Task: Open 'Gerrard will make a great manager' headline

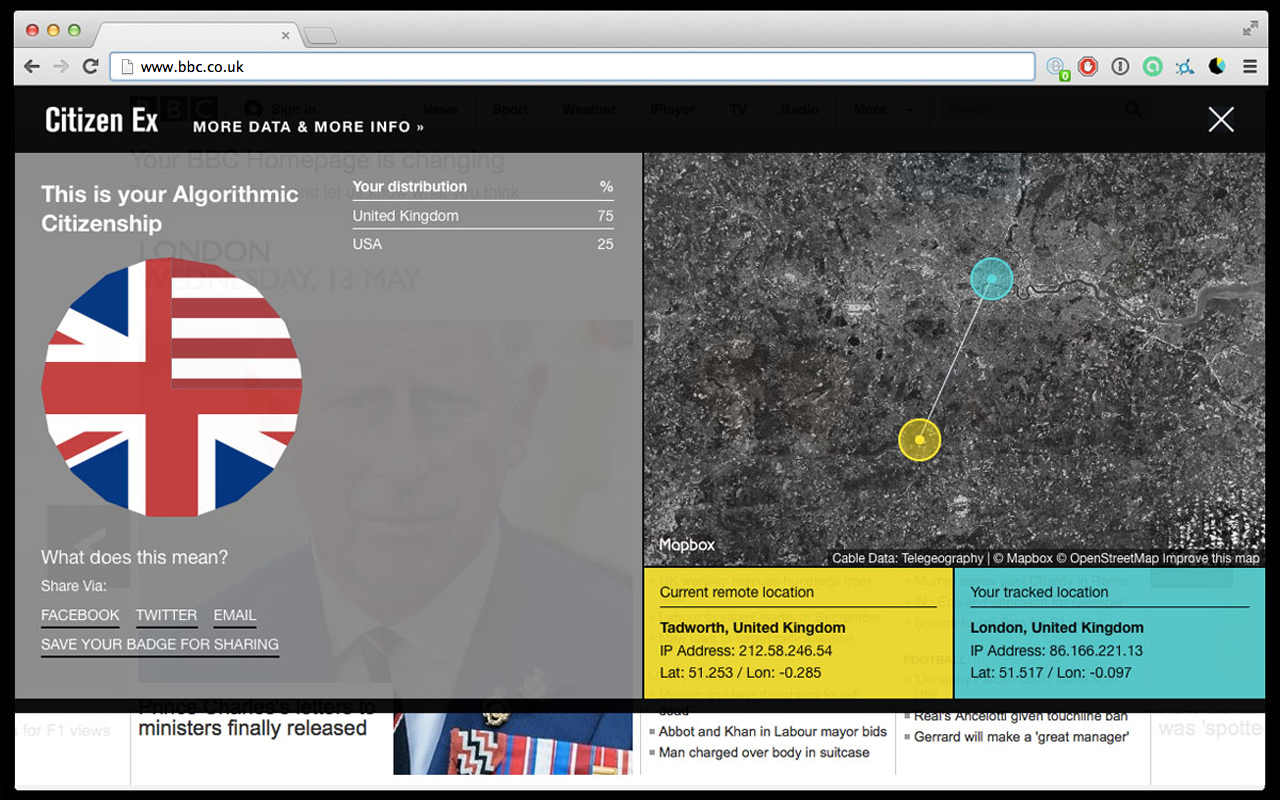Action: click(x=1021, y=737)
